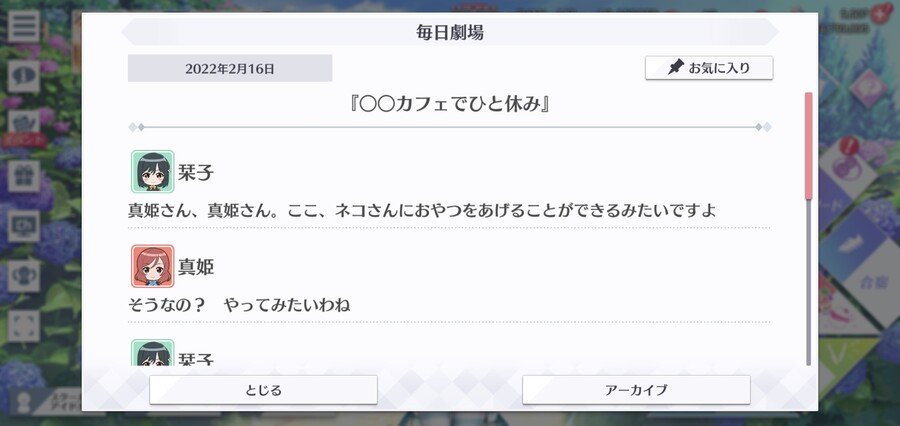Image resolution: width=900 pixels, height=426 pixels.
Task: Open the hamburger menu icon
Action: coord(24,25)
